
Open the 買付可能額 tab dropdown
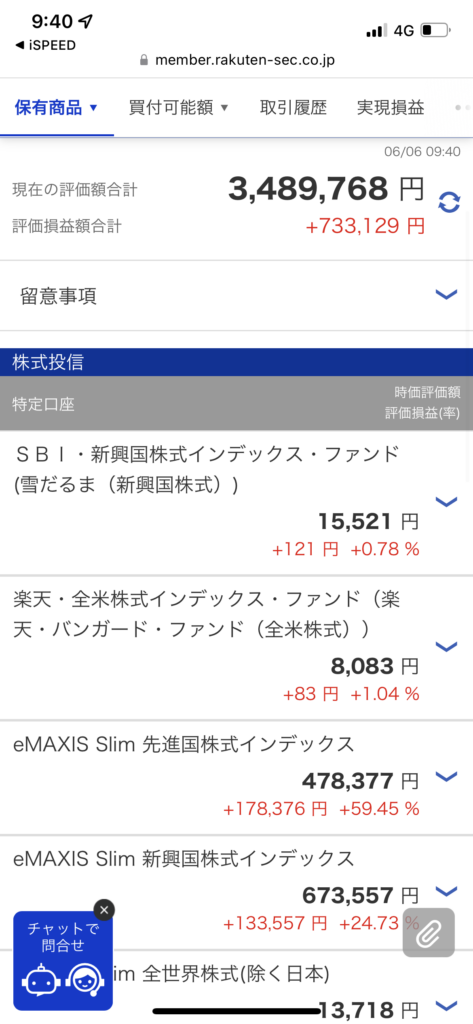[x=178, y=107]
